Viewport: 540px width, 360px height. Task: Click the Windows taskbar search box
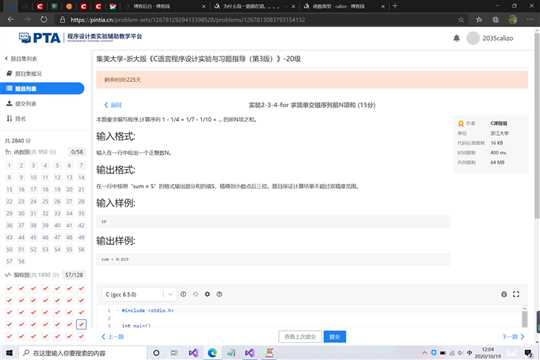[83, 353]
